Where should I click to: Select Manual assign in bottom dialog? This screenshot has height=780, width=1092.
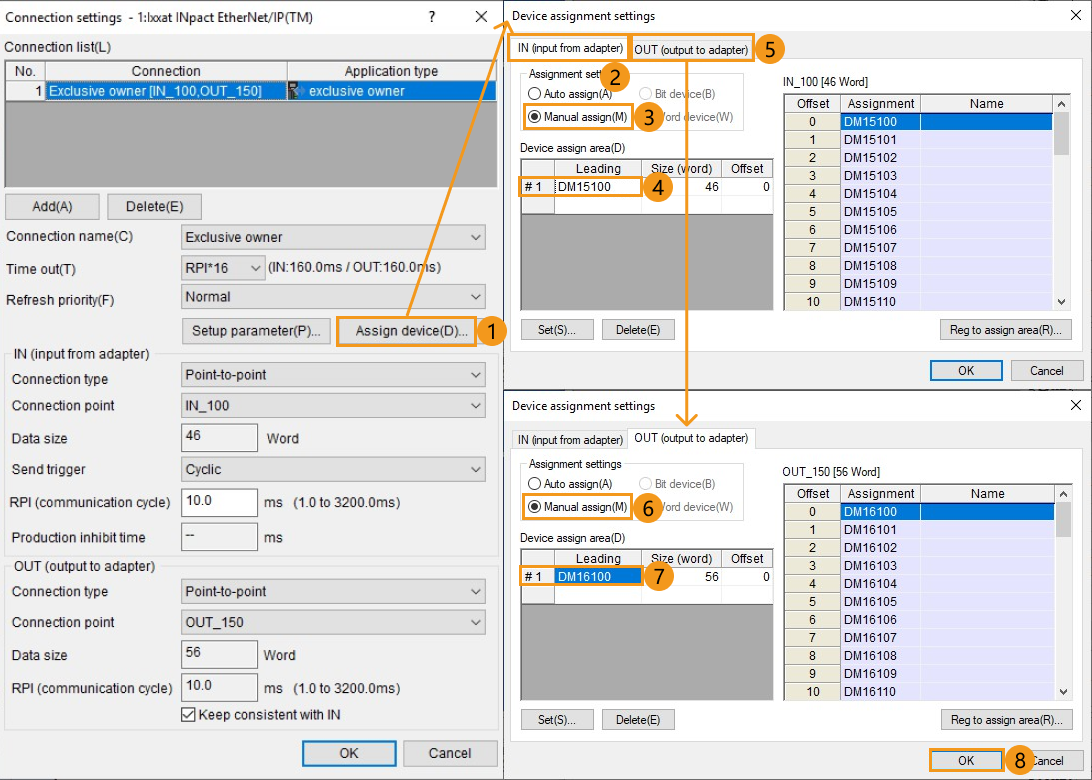pos(535,507)
